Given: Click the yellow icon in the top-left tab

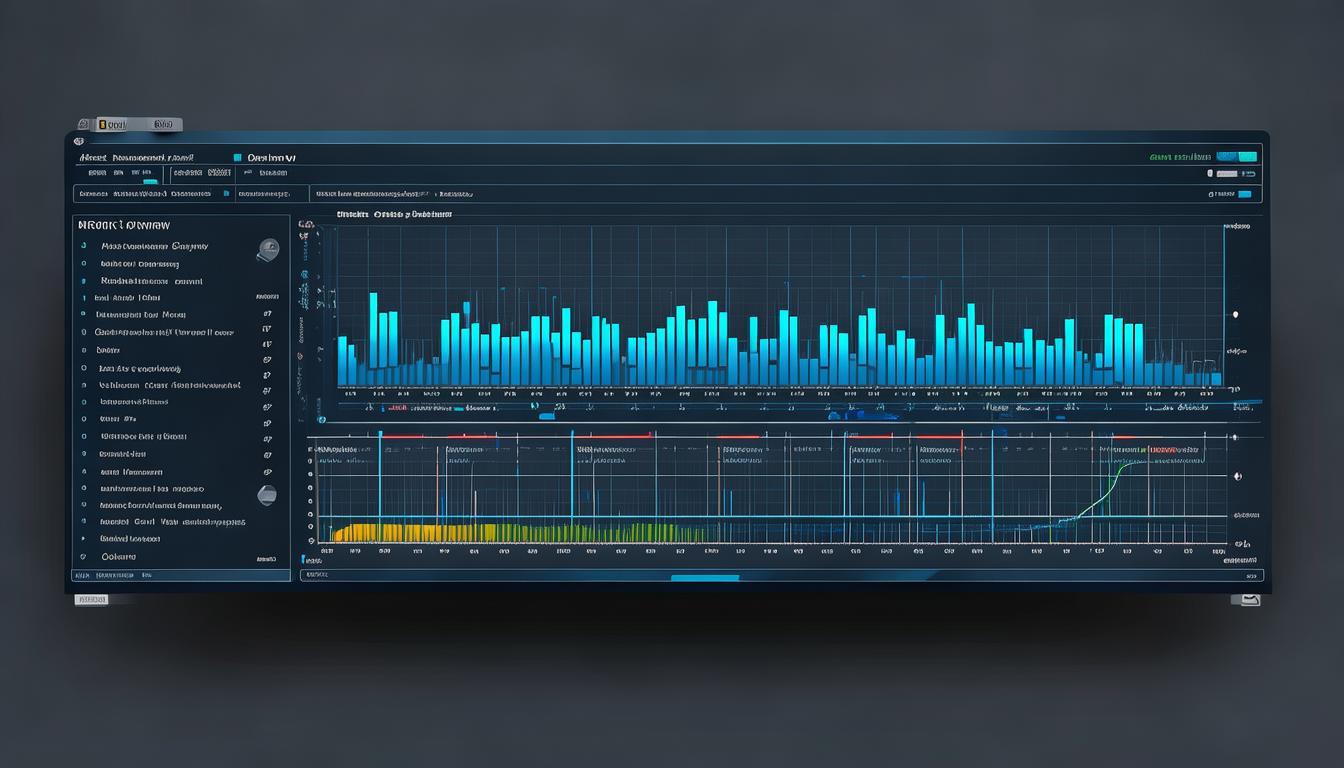Looking at the screenshot, I should pos(101,125).
